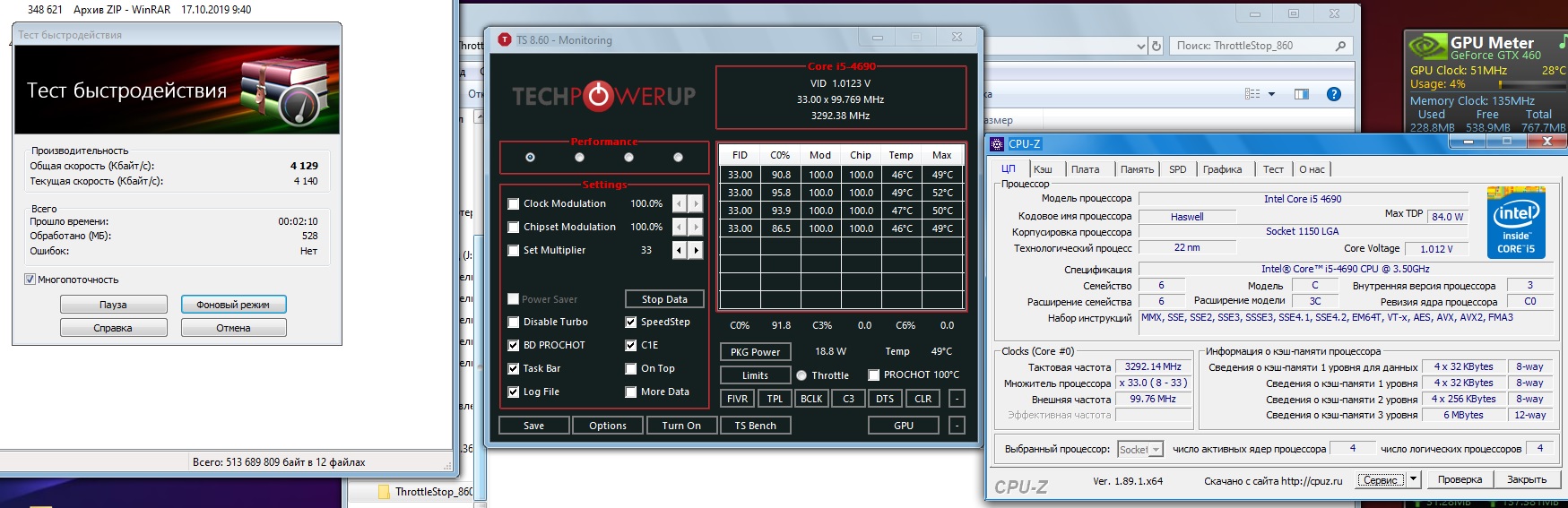This screenshot has height=508, width=1568.
Task: Open the Графика tab in CPU-Z
Action: (x=1223, y=169)
